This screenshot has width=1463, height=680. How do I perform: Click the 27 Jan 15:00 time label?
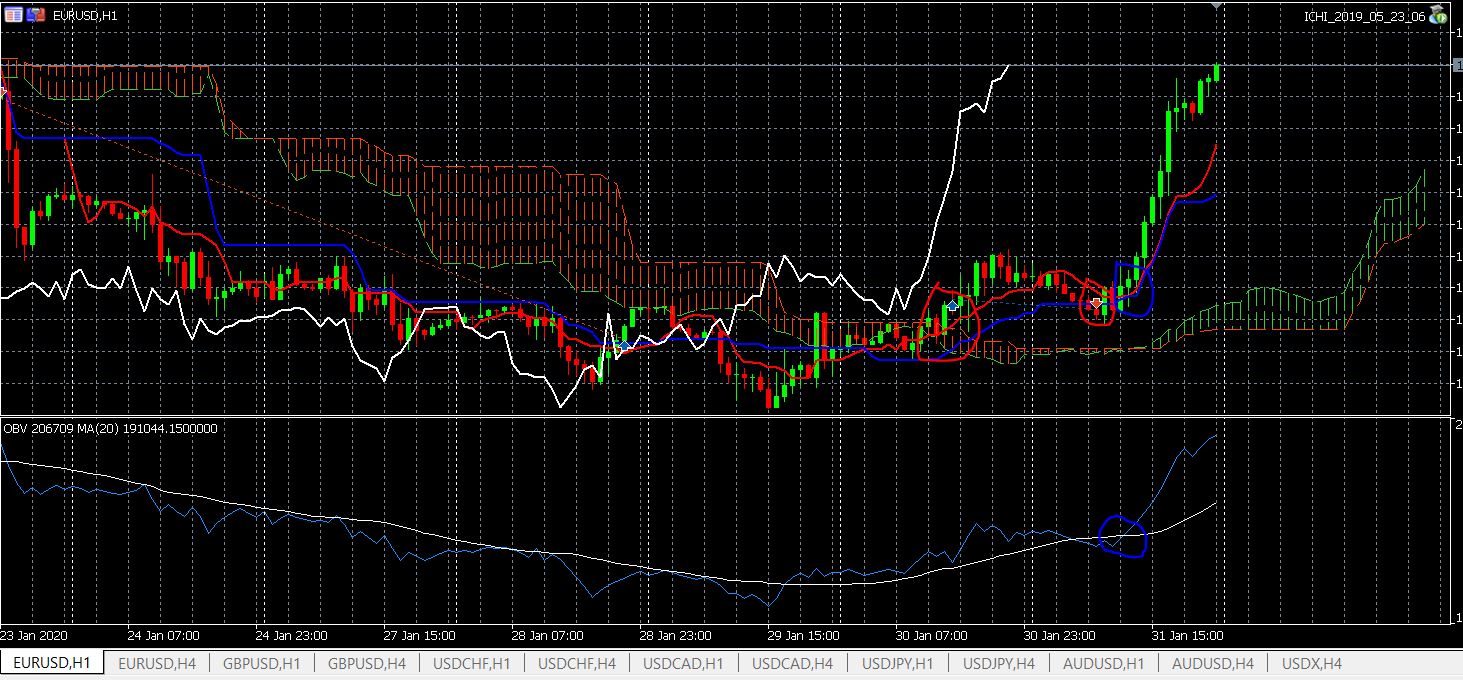420,635
